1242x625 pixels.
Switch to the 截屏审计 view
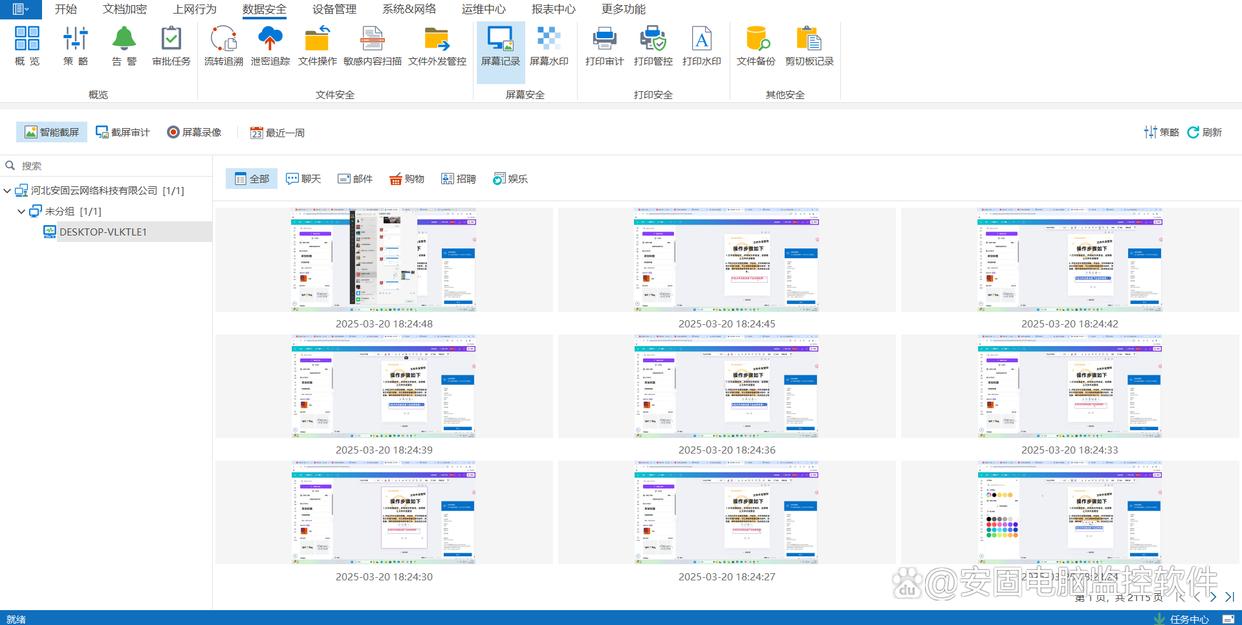point(122,132)
